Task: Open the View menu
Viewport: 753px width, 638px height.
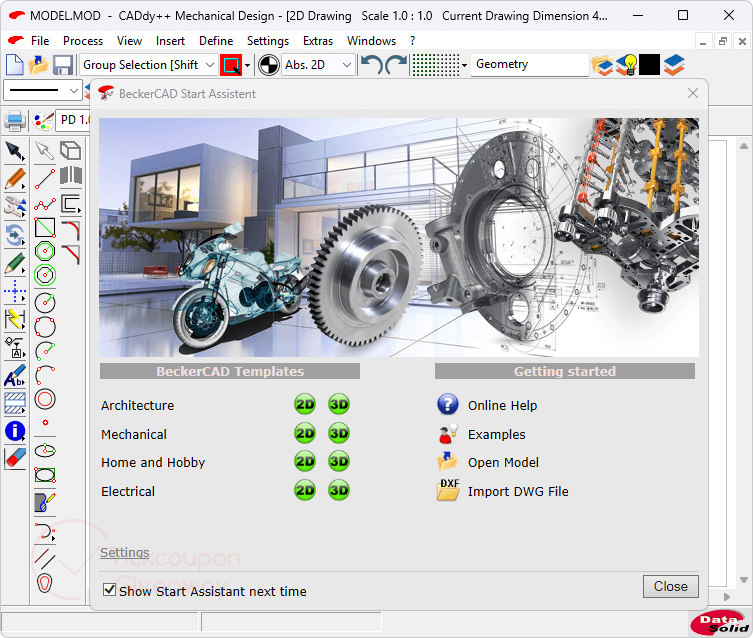Action: pyautogui.click(x=129, y=41)
